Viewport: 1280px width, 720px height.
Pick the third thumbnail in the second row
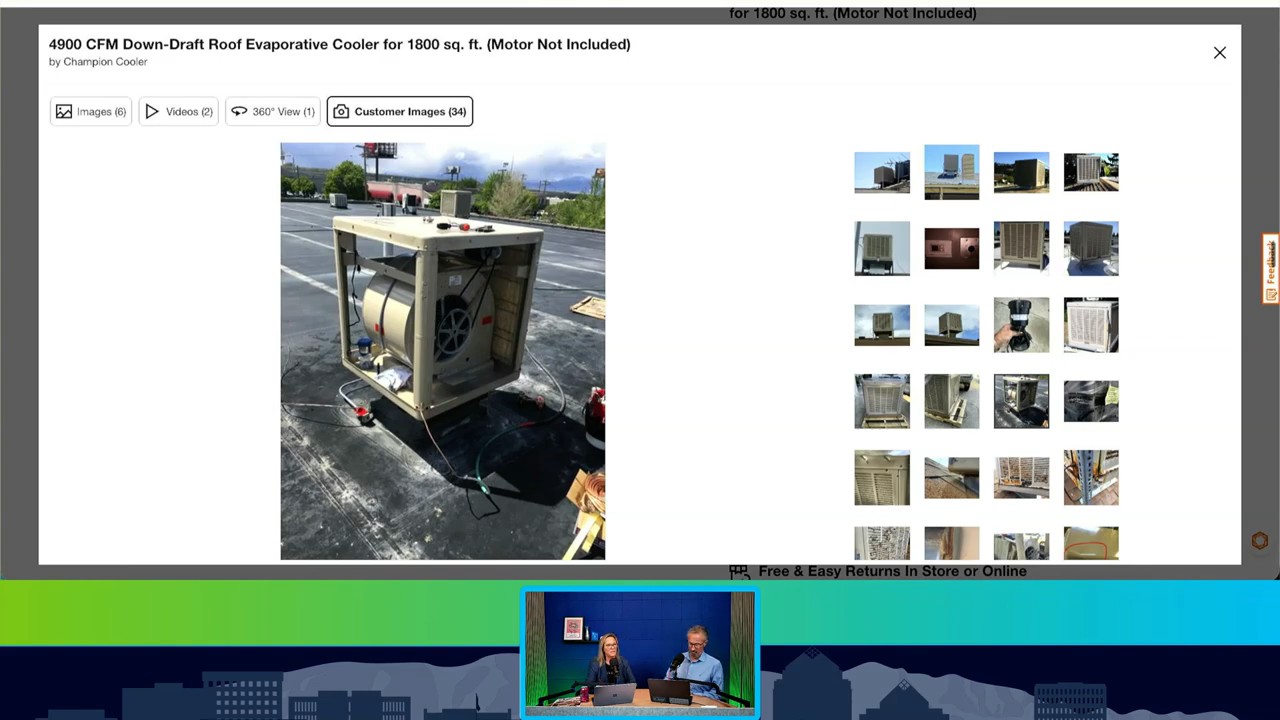1022,248
